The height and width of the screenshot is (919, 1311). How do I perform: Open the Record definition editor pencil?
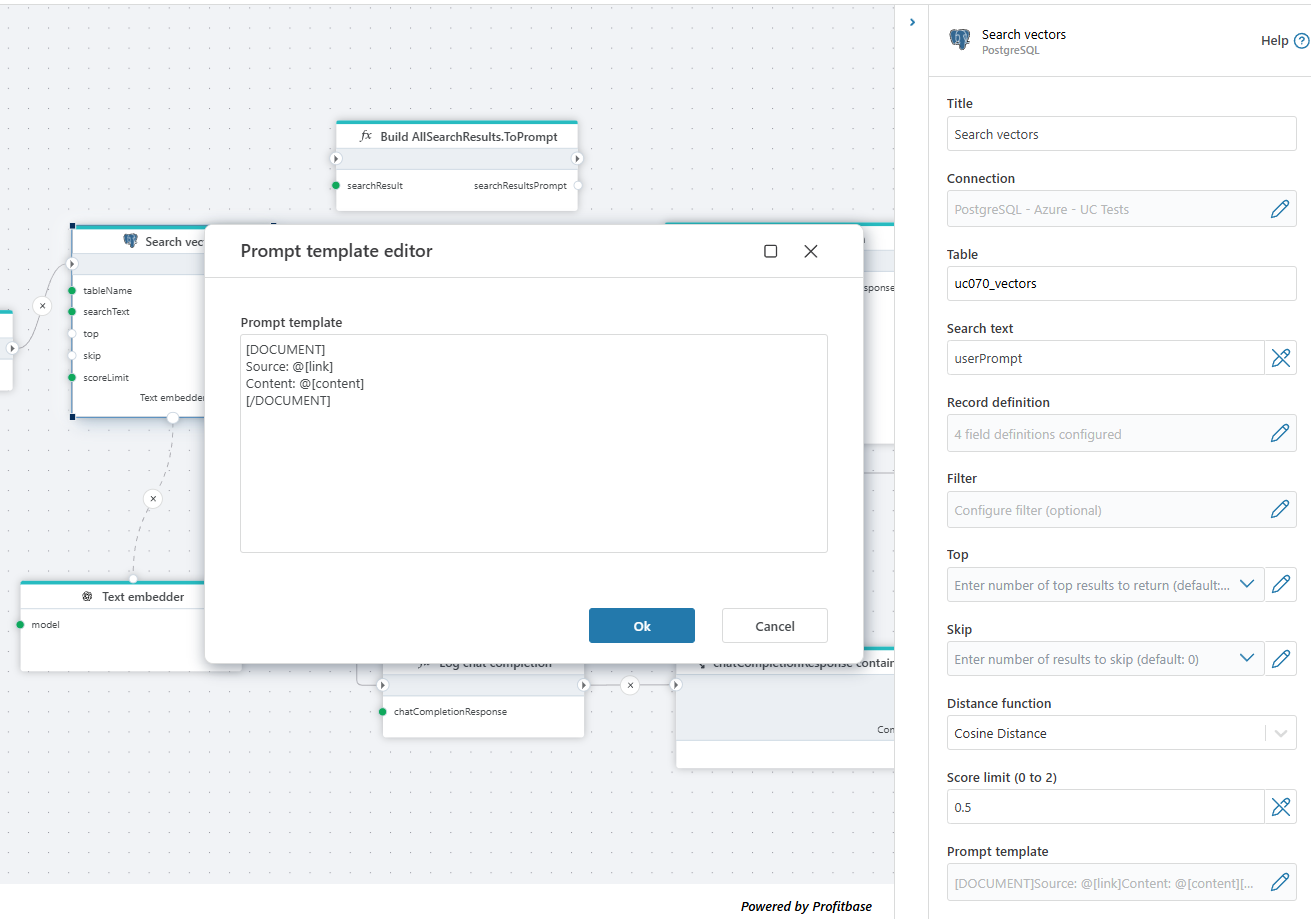click(1279, 433)
